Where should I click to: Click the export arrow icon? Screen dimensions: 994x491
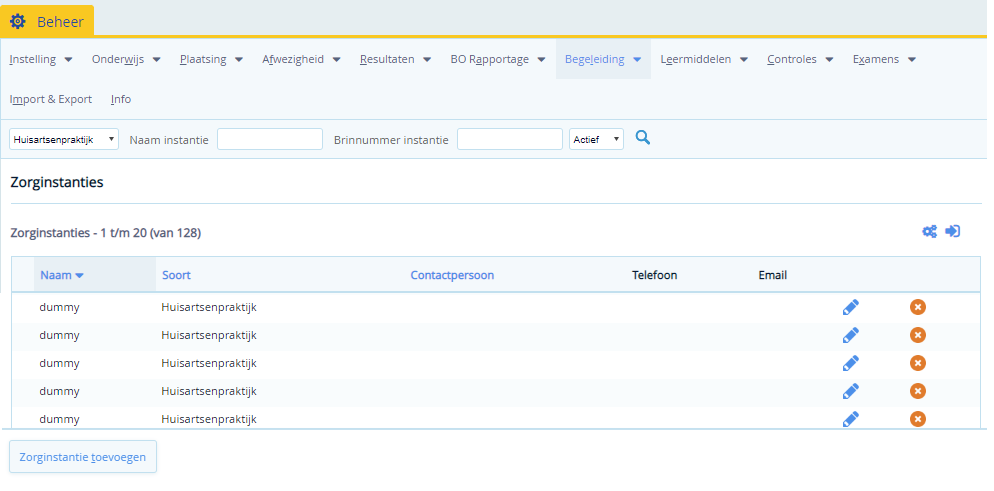click(x=953, y=231)
